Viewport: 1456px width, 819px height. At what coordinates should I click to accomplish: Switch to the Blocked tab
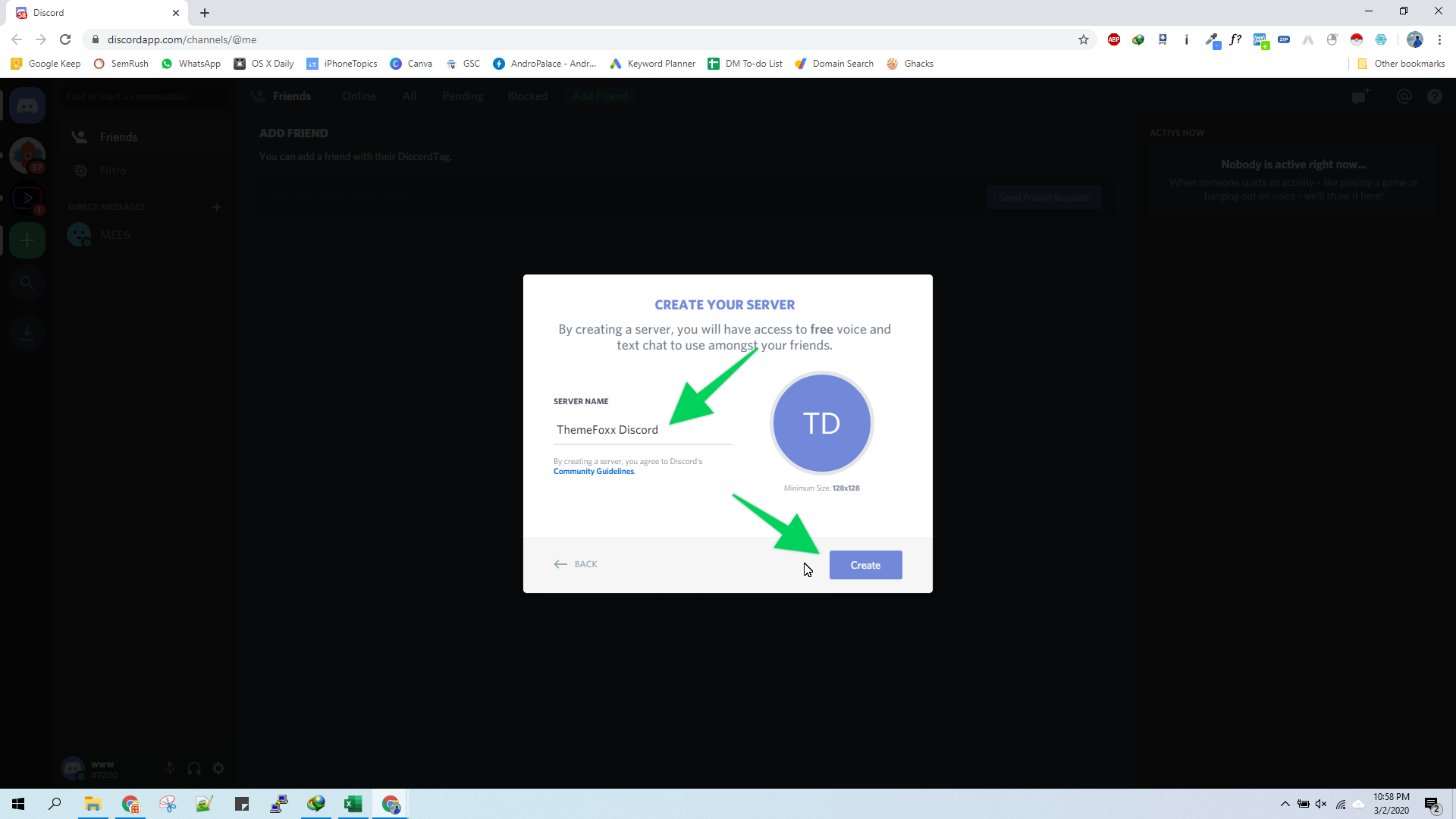coord(528,96)
